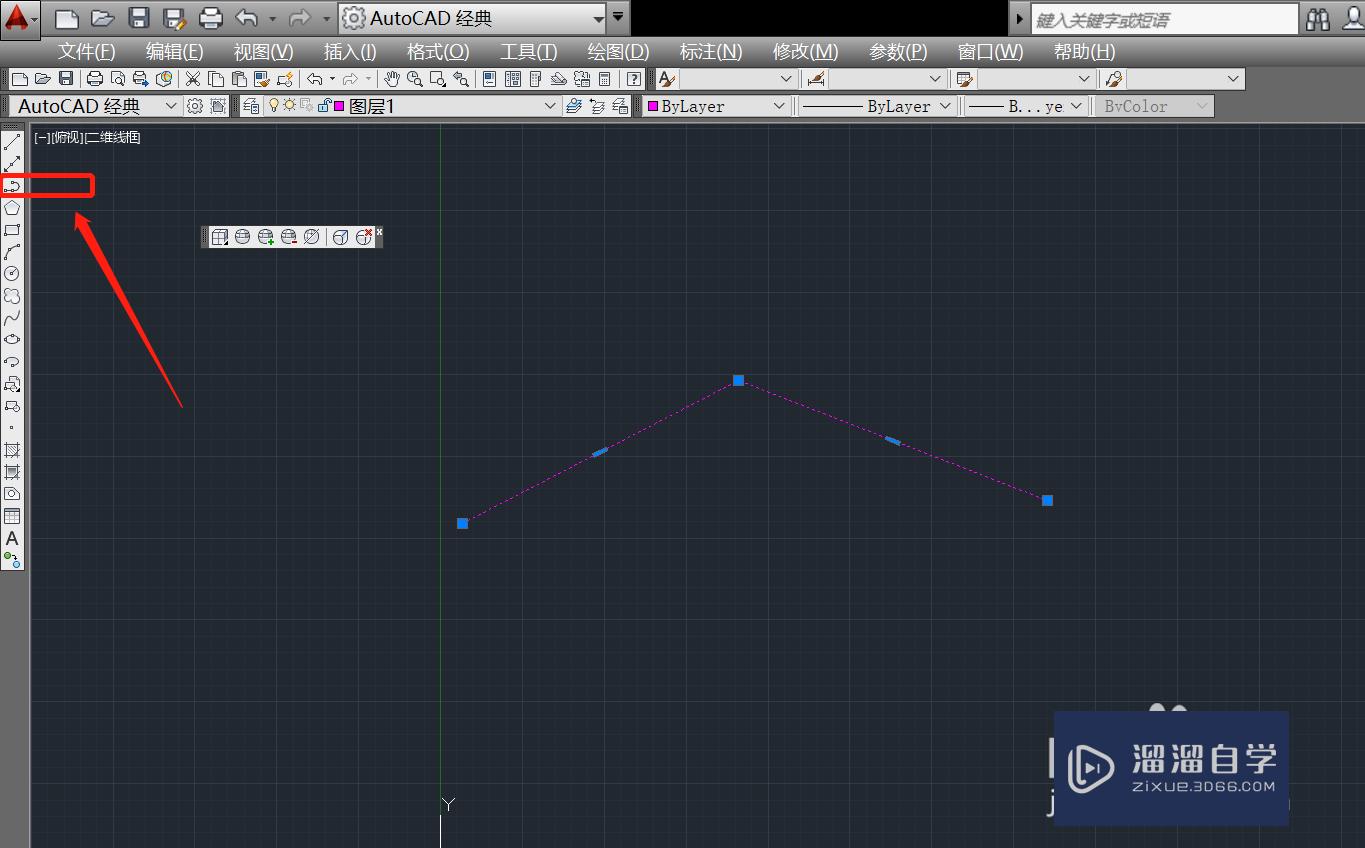Select the Polyline tool
This screenshot has width=1365, height=848.
(x=12, y=187)
